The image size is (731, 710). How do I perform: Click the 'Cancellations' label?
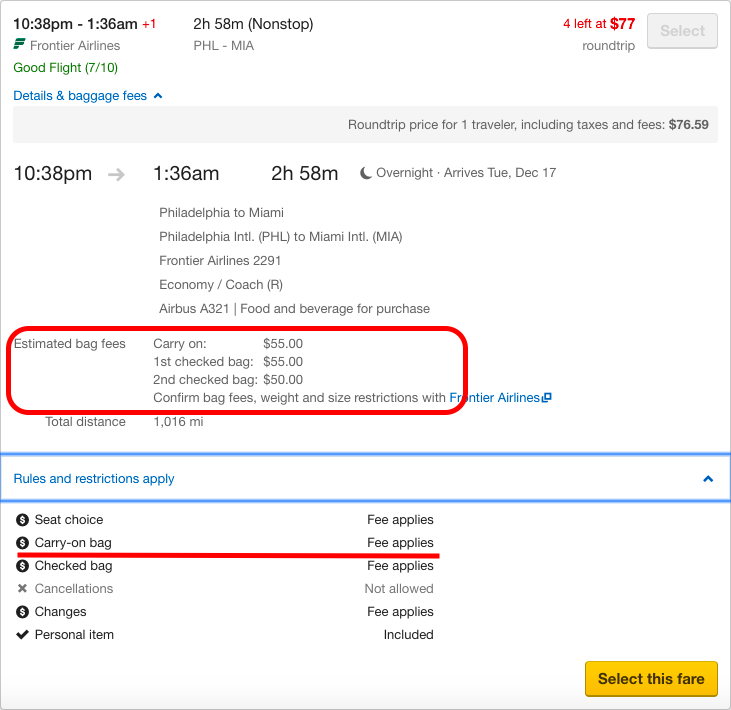coord(74,589)
